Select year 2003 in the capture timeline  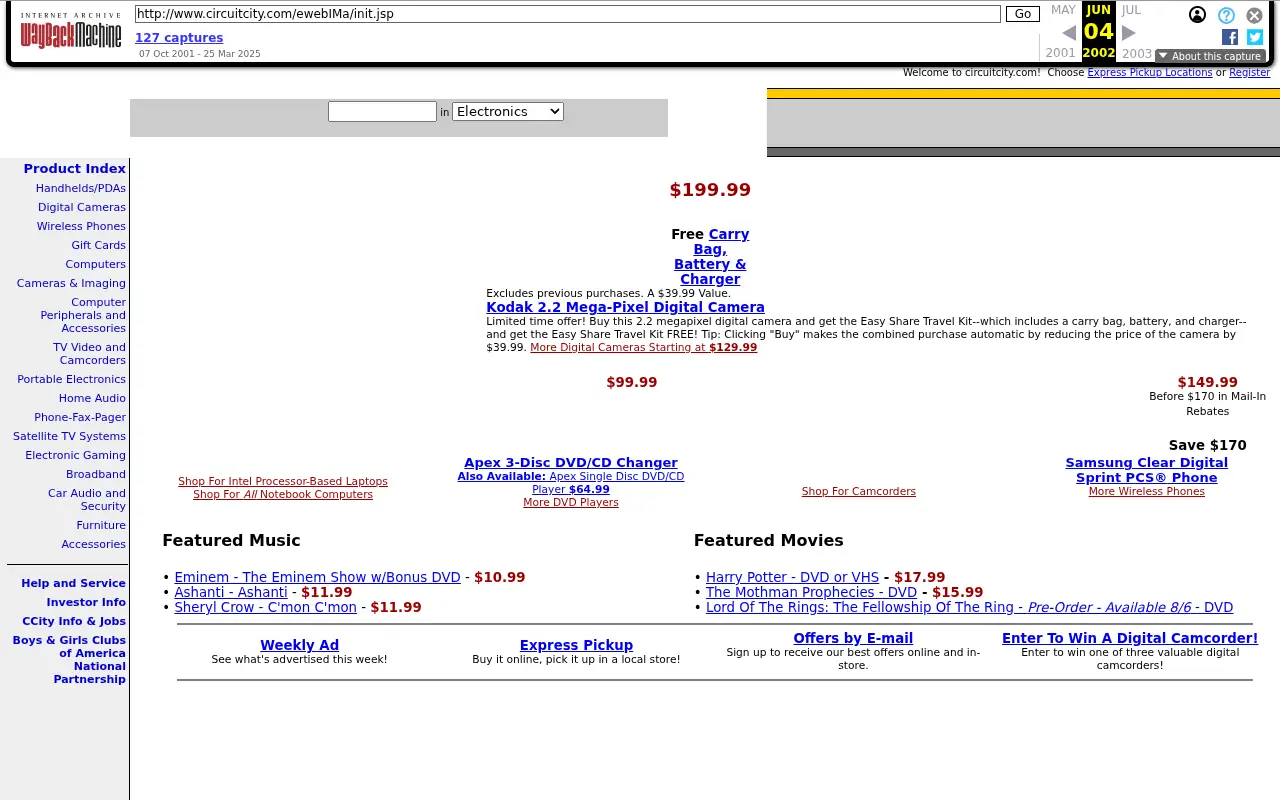point(1137,54)
